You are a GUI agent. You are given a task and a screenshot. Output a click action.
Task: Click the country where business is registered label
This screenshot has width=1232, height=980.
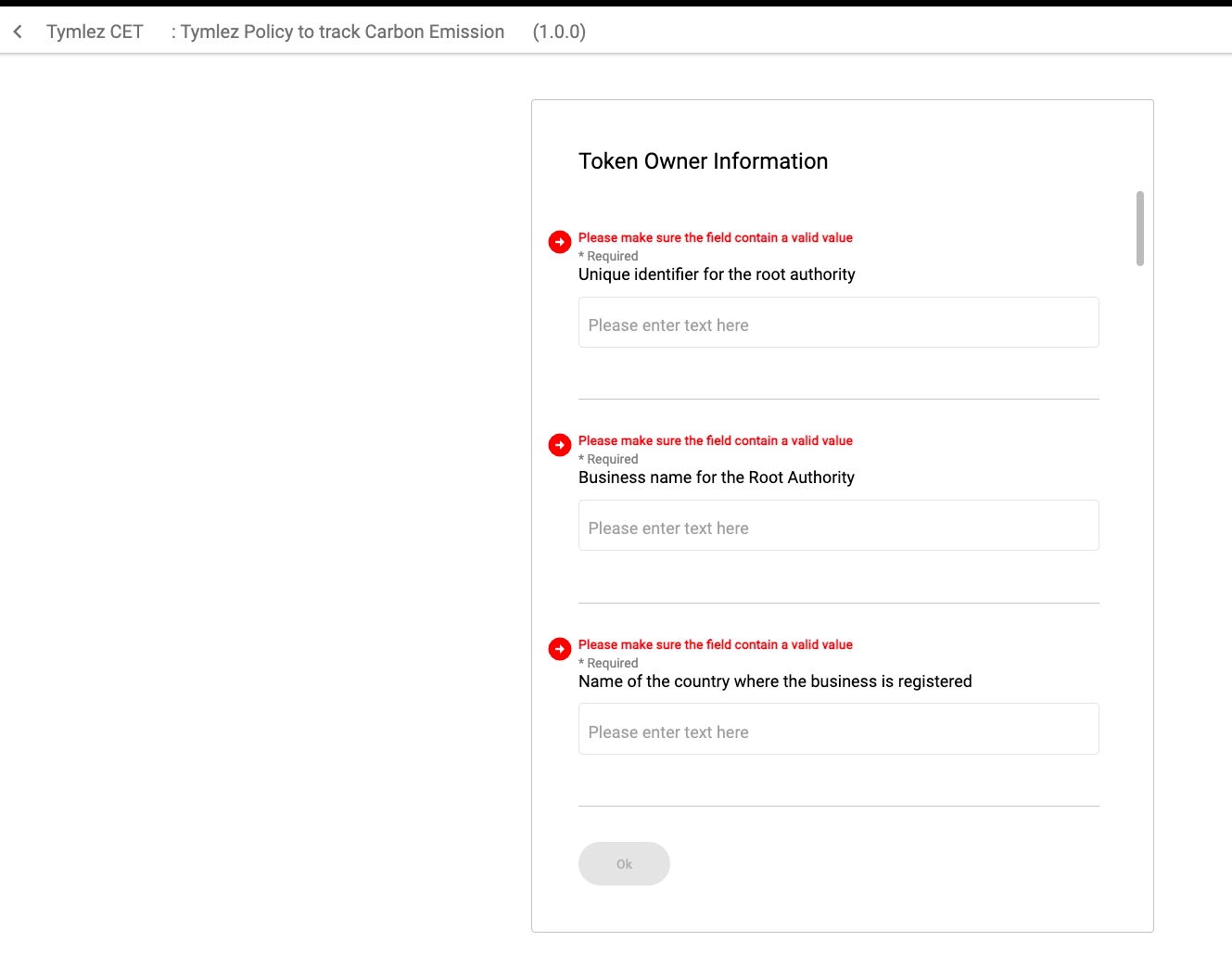coord(775,681)
